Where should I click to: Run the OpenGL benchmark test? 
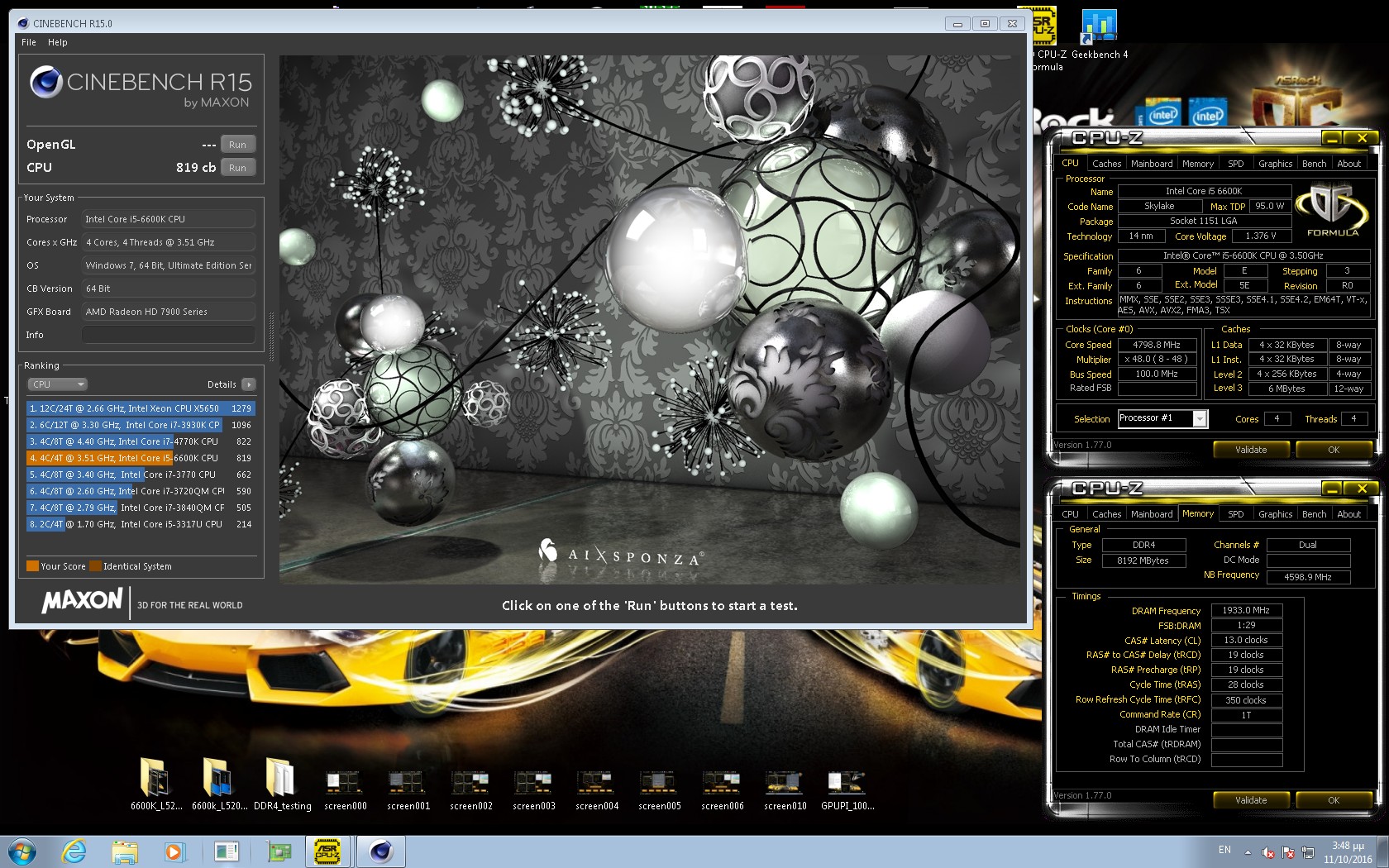238,145
